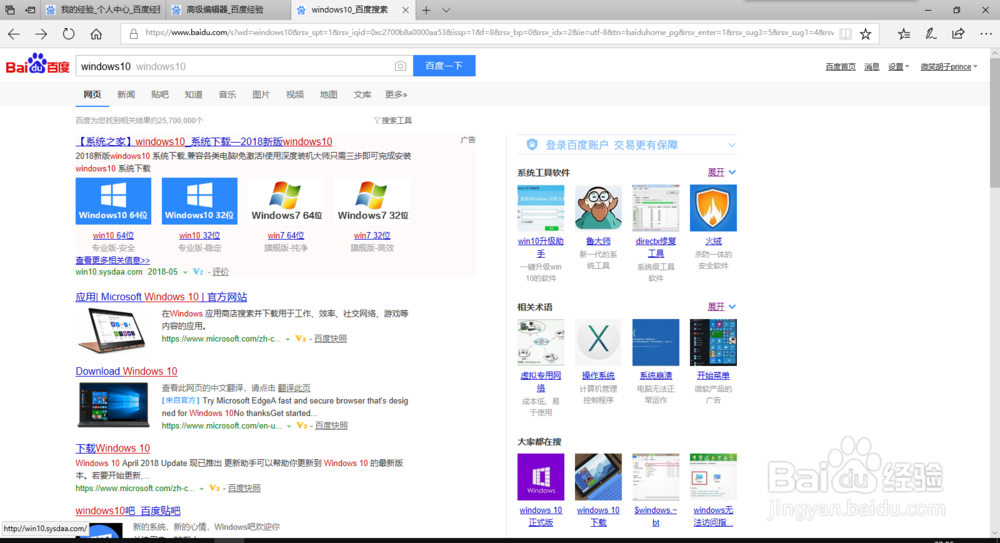Image resolution: width=1000 pixels, height=543 pixels.
Task: Switch to 我的经验 browser tab
Action: pos(103,10)
